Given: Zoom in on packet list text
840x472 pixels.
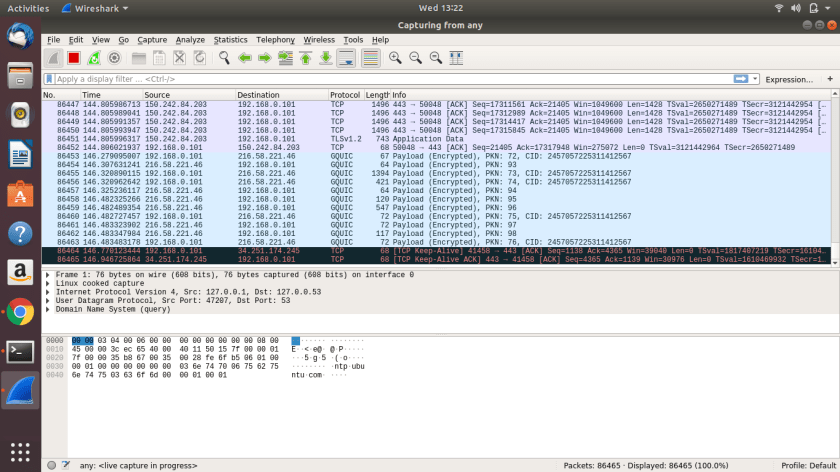Looking at the screenshot, I should [395, 58].
